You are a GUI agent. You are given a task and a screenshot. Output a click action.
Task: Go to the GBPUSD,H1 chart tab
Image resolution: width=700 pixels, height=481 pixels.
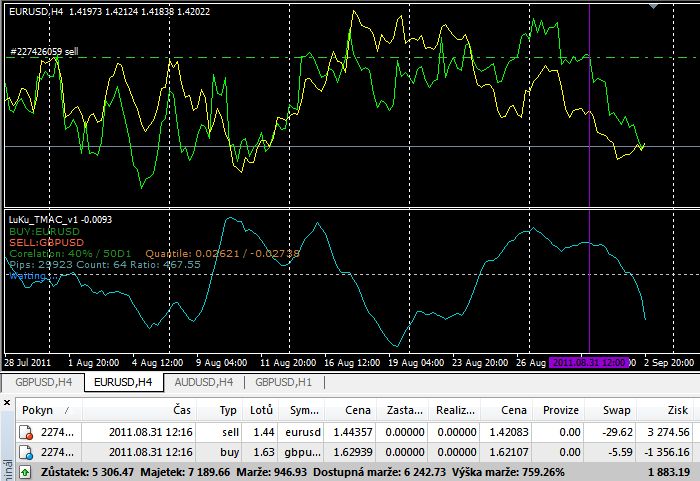[284, 382]
